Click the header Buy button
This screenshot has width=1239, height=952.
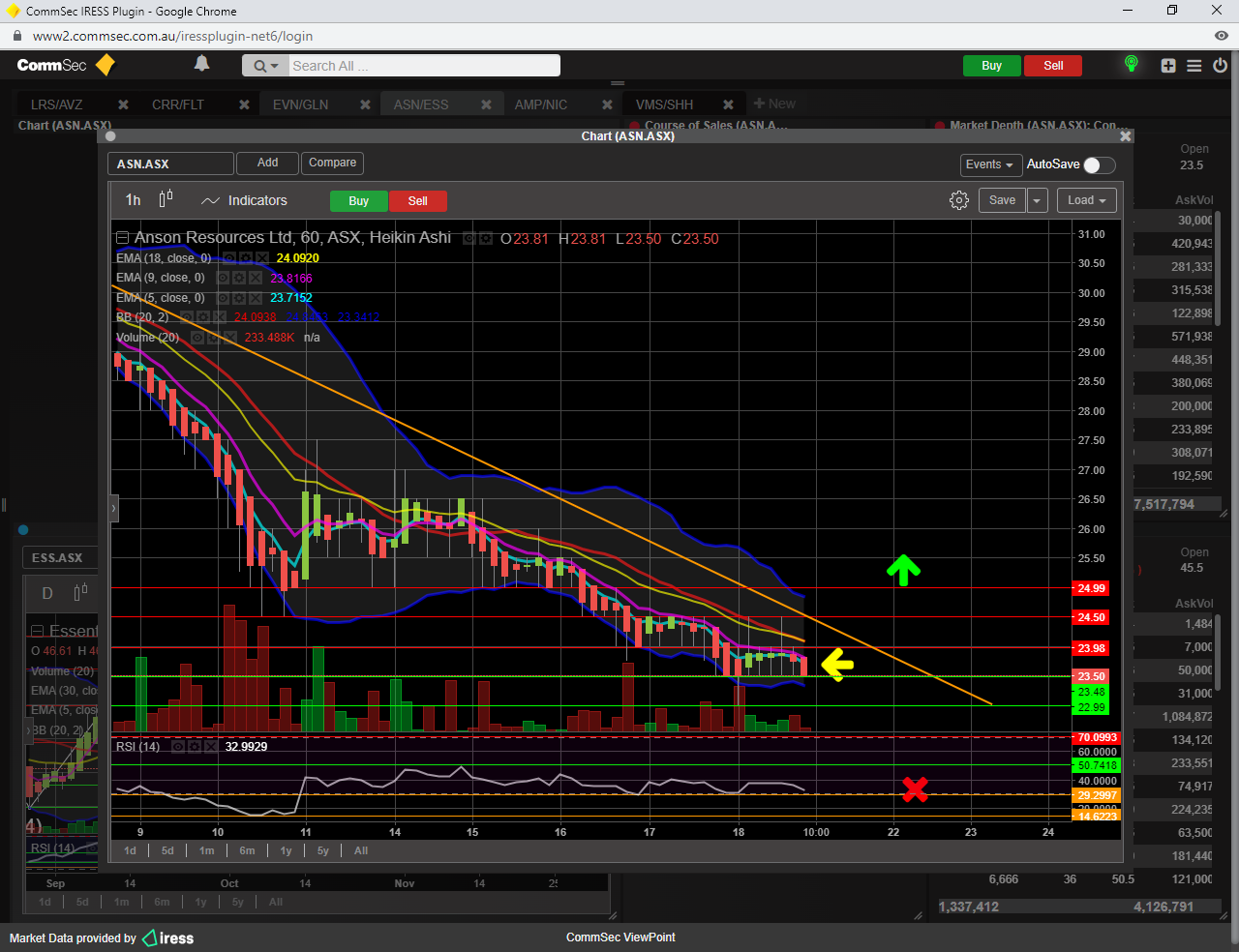991,66
